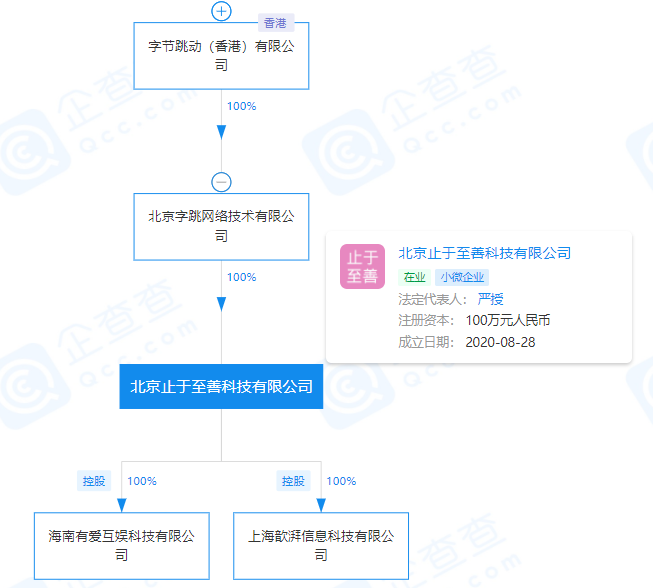Click the 法定代表人 label in the popup card
Image resolution: width=653 pixels, height=588 pixels.
(x=432, y=299)
